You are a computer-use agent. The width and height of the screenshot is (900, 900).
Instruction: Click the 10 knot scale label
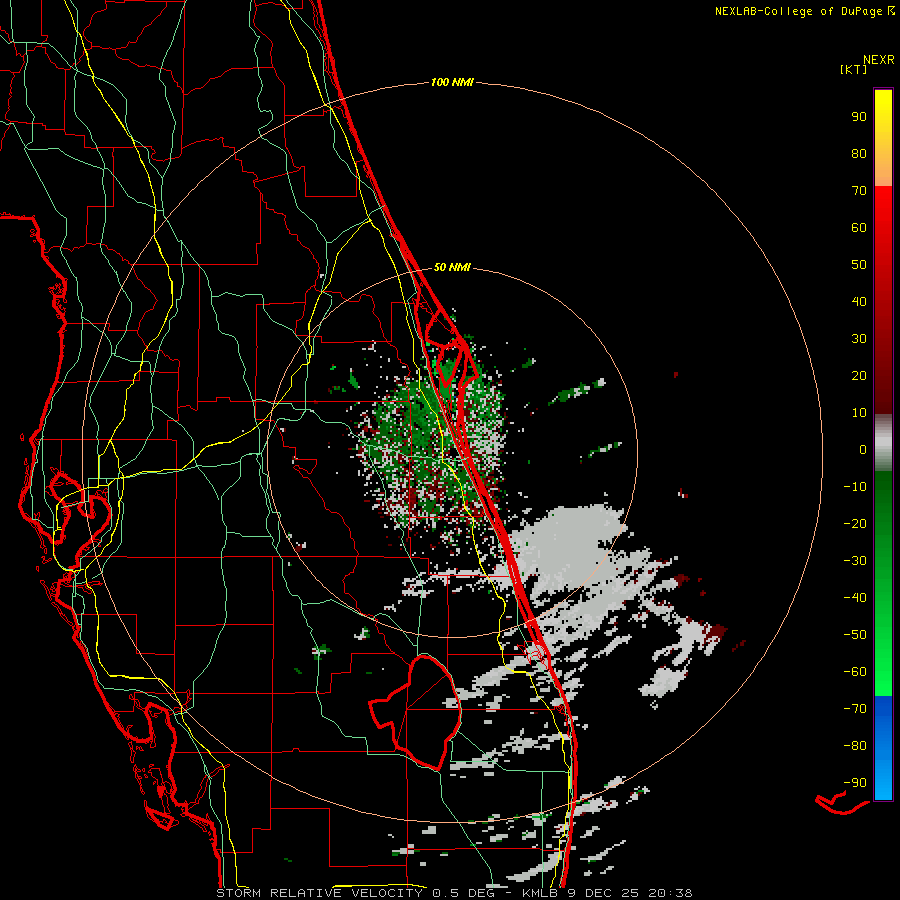click(x=859, y=413)
